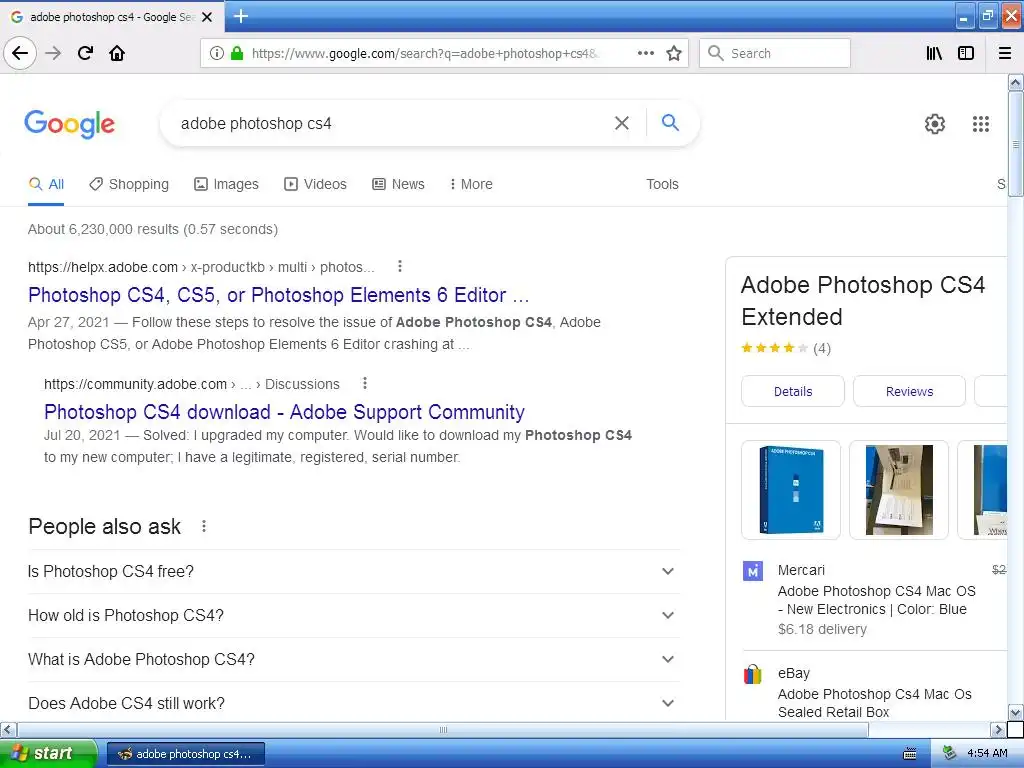Click the blue Google search magnifier
Screen dimensions: 1024x768
coord(670,122)
